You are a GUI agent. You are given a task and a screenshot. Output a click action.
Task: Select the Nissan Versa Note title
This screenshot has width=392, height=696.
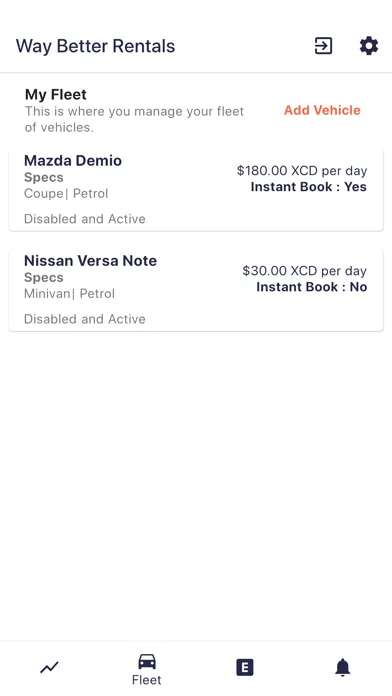tap(90, 261)
